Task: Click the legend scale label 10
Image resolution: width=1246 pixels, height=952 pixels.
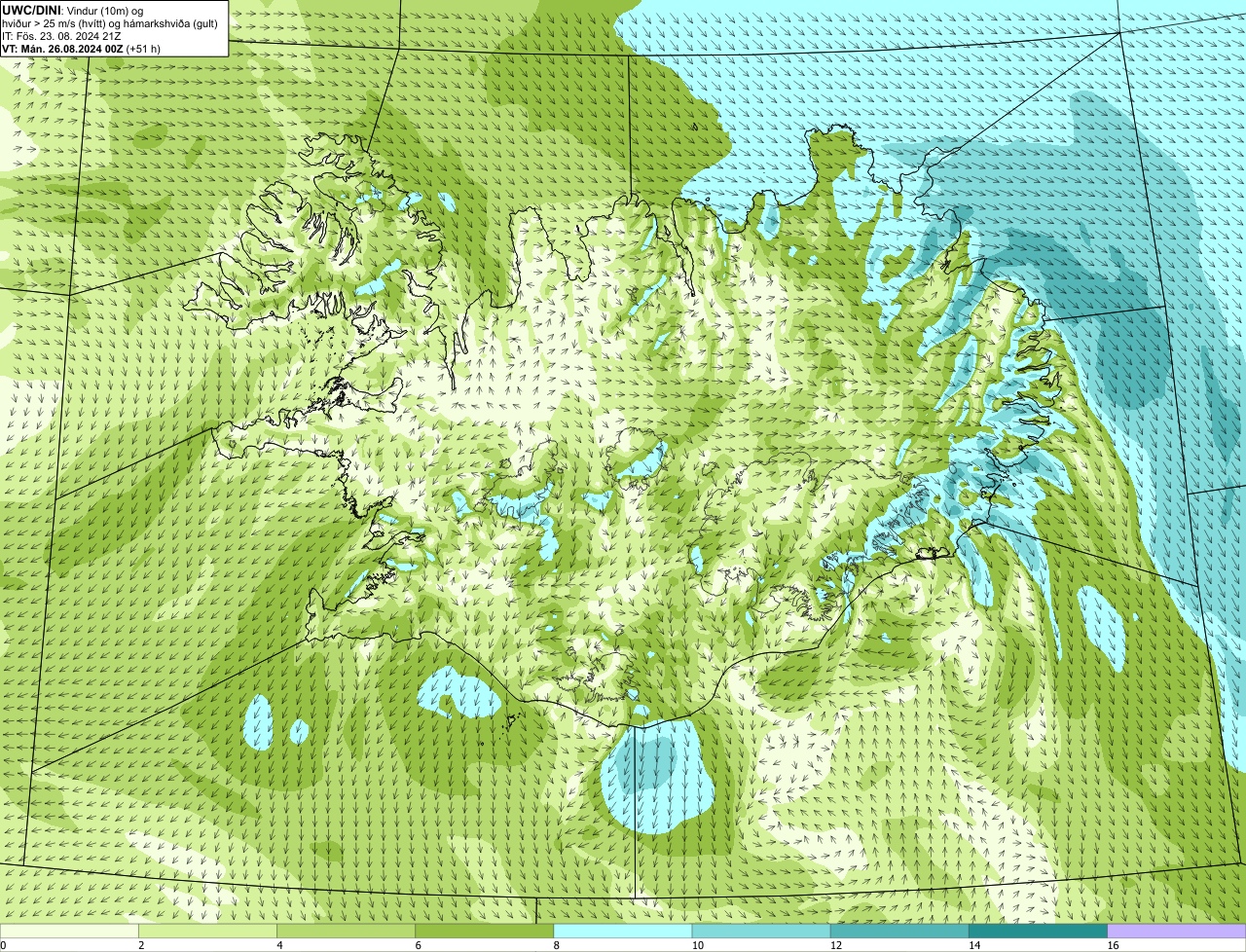Action: tap(697, 945)
